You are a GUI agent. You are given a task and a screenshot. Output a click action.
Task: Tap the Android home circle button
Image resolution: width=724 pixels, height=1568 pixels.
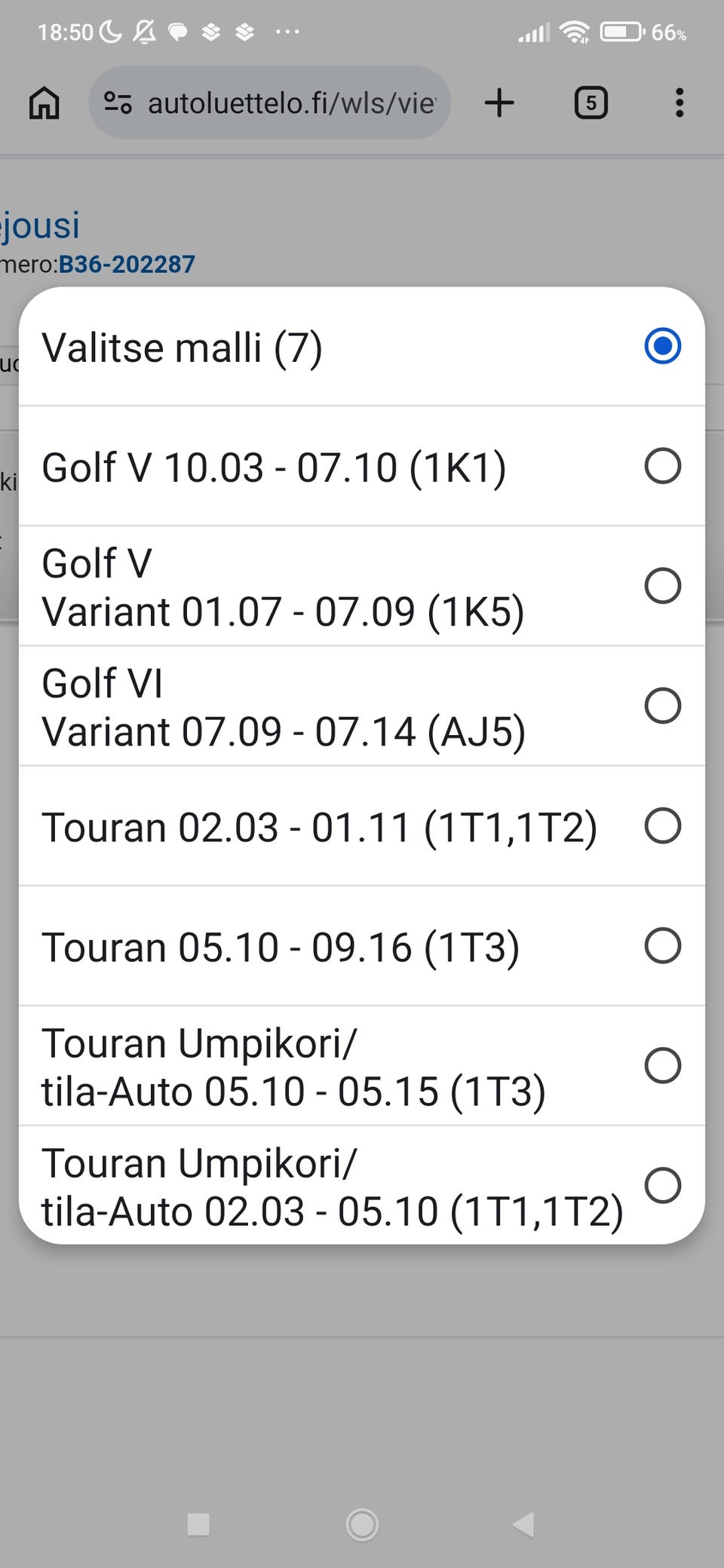tap(362, 1524)
